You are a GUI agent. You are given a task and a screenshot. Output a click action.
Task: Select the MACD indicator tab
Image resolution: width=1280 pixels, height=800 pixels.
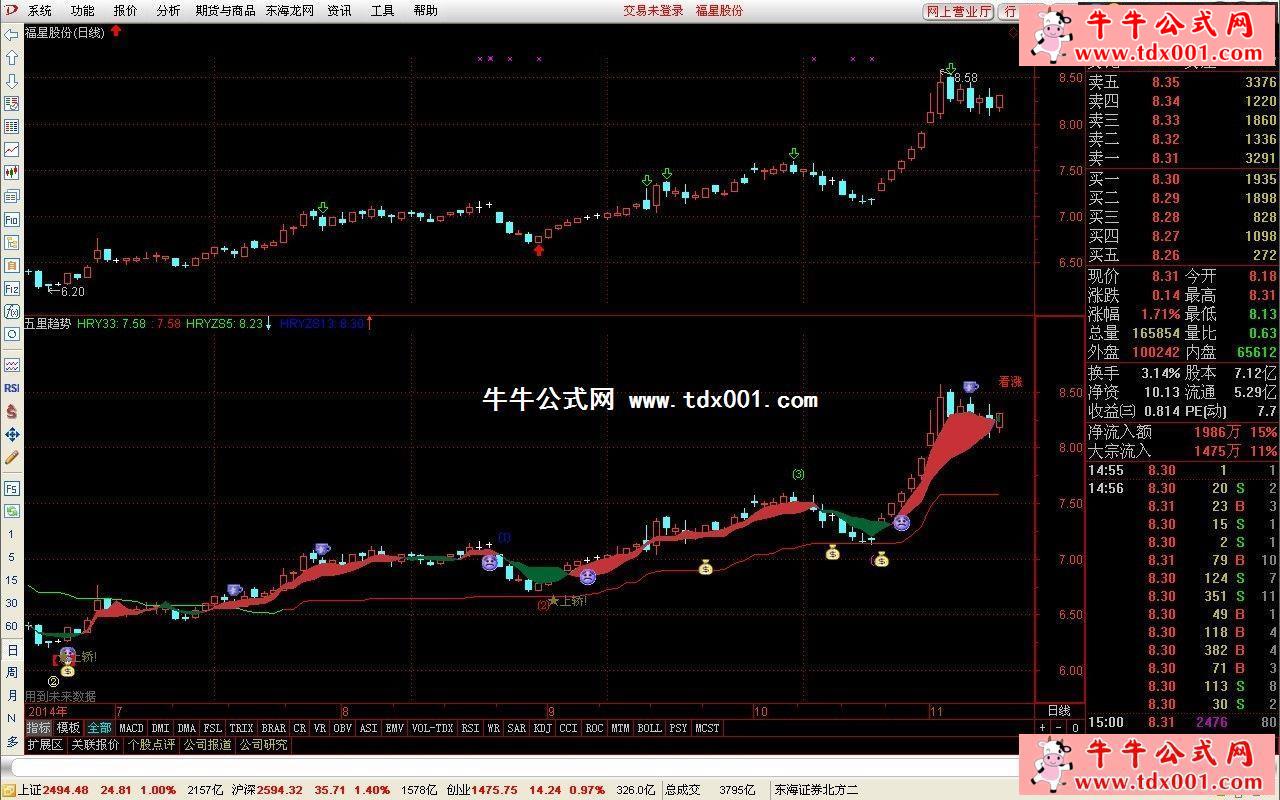tap(132, 728)
